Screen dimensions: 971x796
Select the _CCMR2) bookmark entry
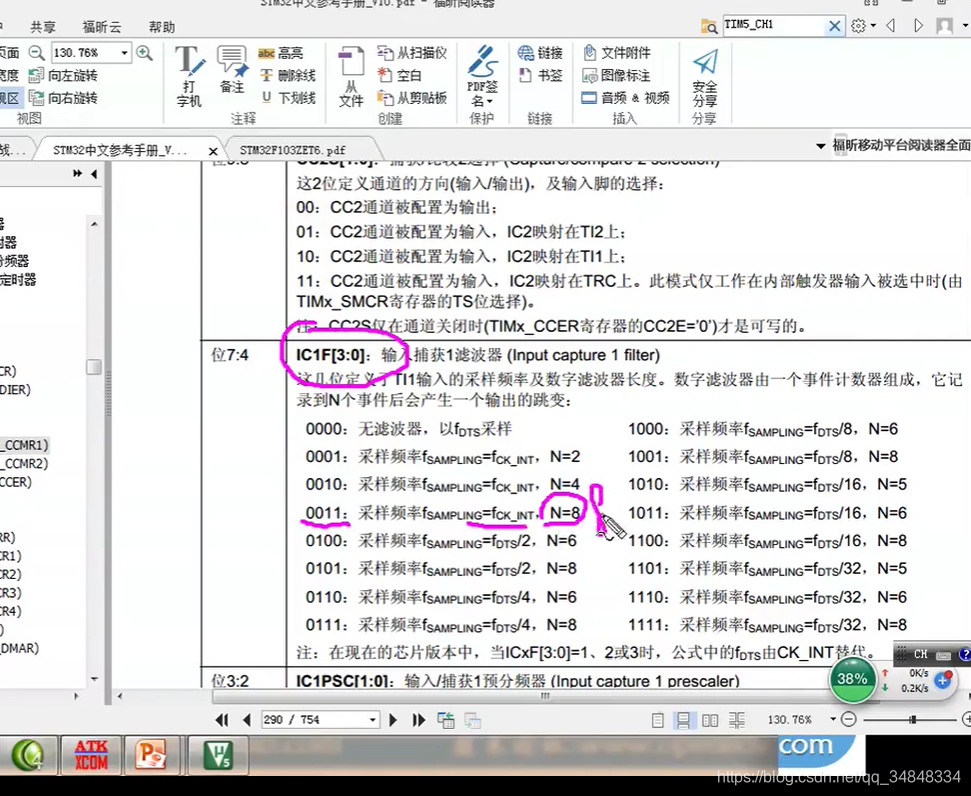[24, 463]
